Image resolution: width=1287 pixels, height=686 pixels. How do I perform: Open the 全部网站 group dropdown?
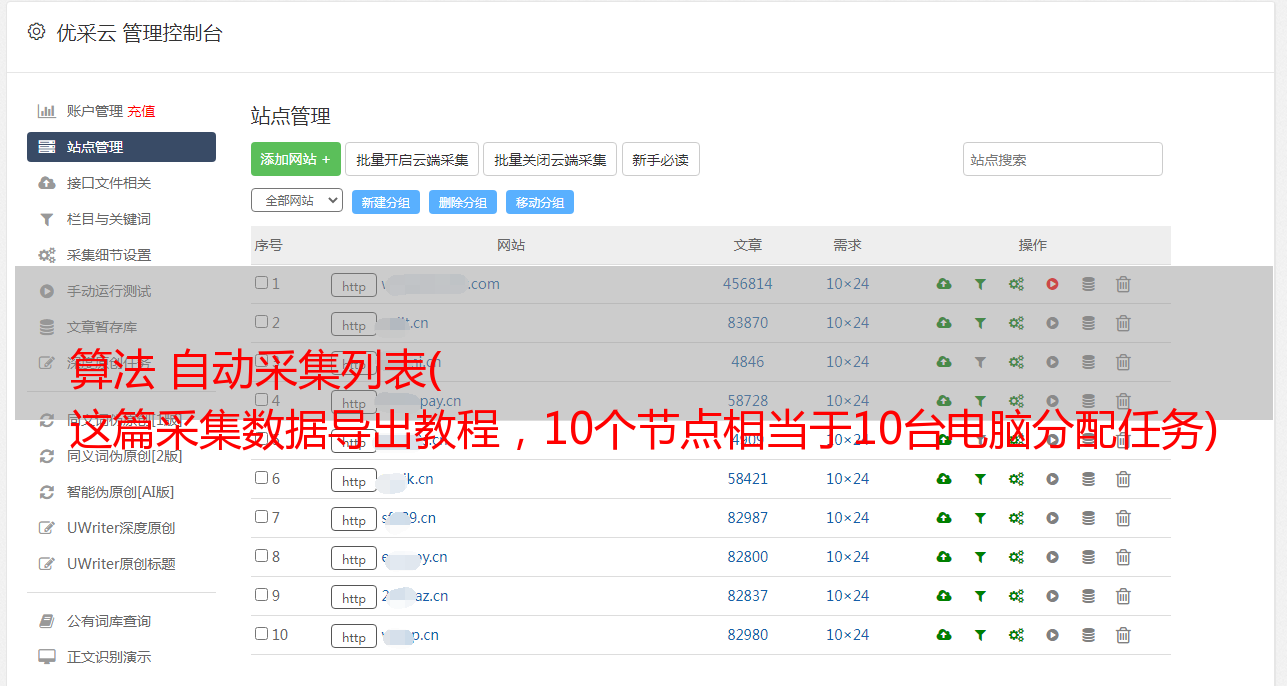tap(296, 201)
